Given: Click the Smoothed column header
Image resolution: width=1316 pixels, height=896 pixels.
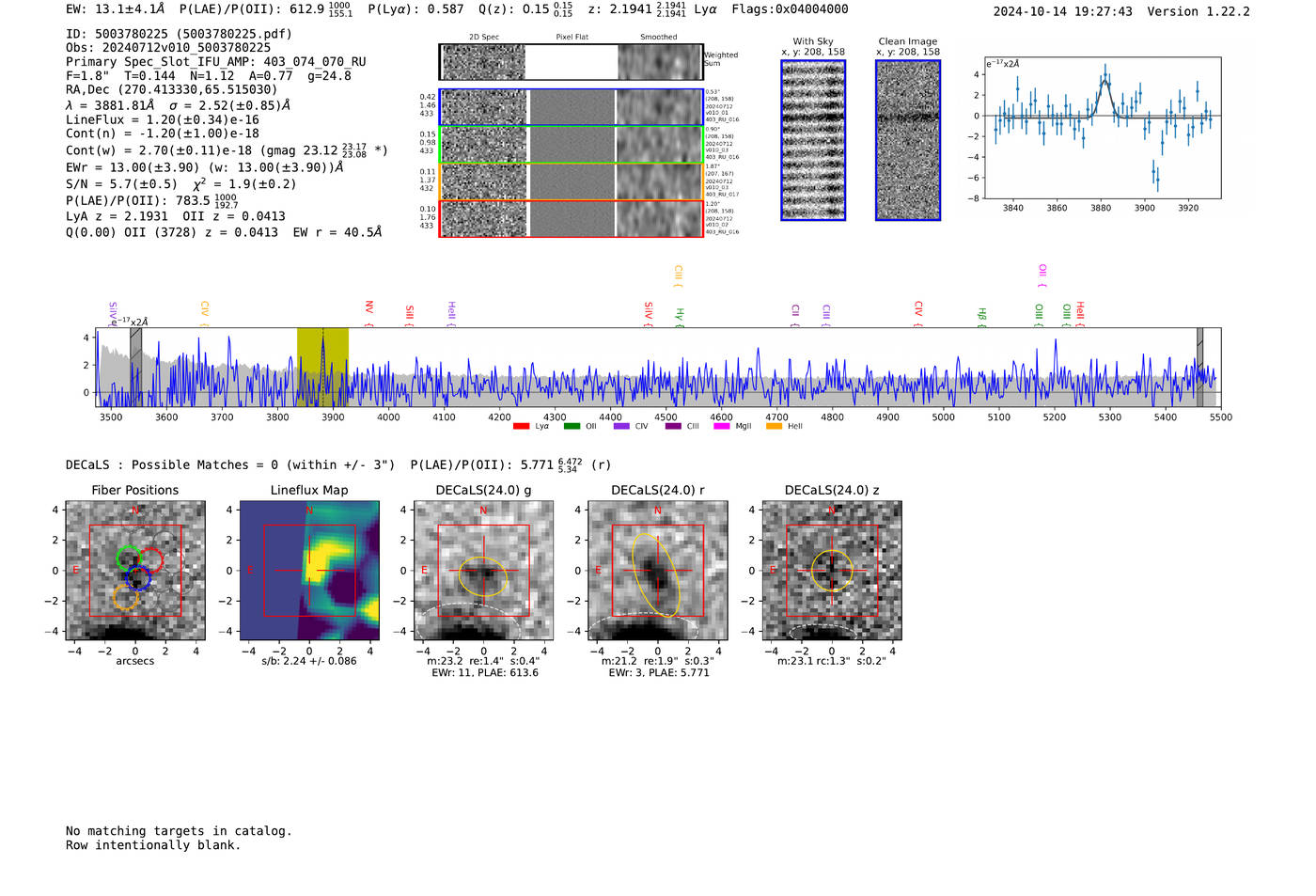Looking at the screenshot, I should pyautogui.click(x=659, y=37).
